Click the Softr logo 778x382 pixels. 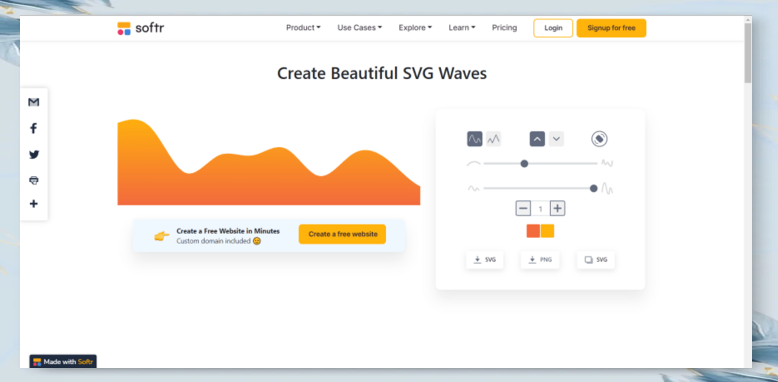(140, 28)
